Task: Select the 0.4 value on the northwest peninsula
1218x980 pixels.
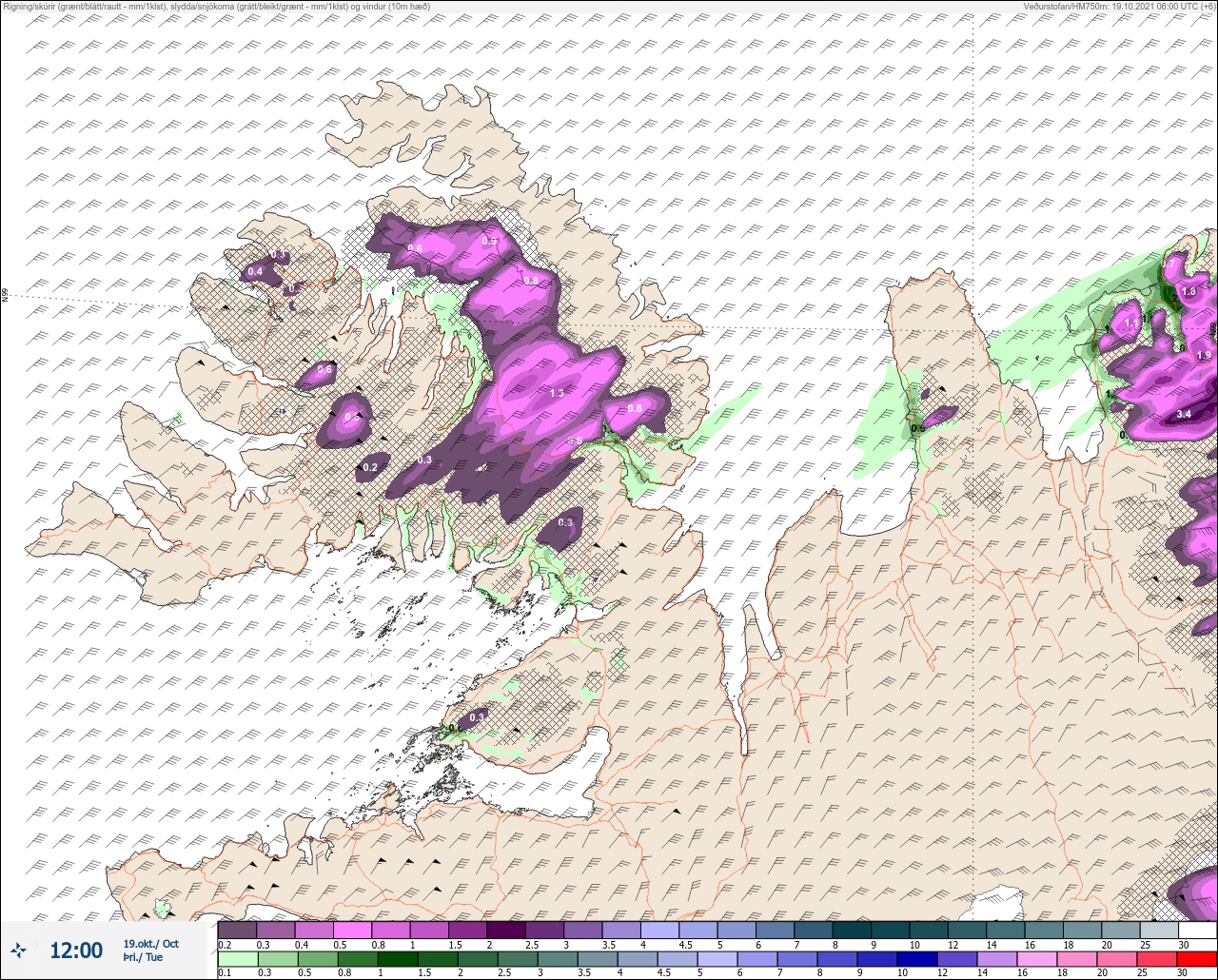Action: (255, 271)
